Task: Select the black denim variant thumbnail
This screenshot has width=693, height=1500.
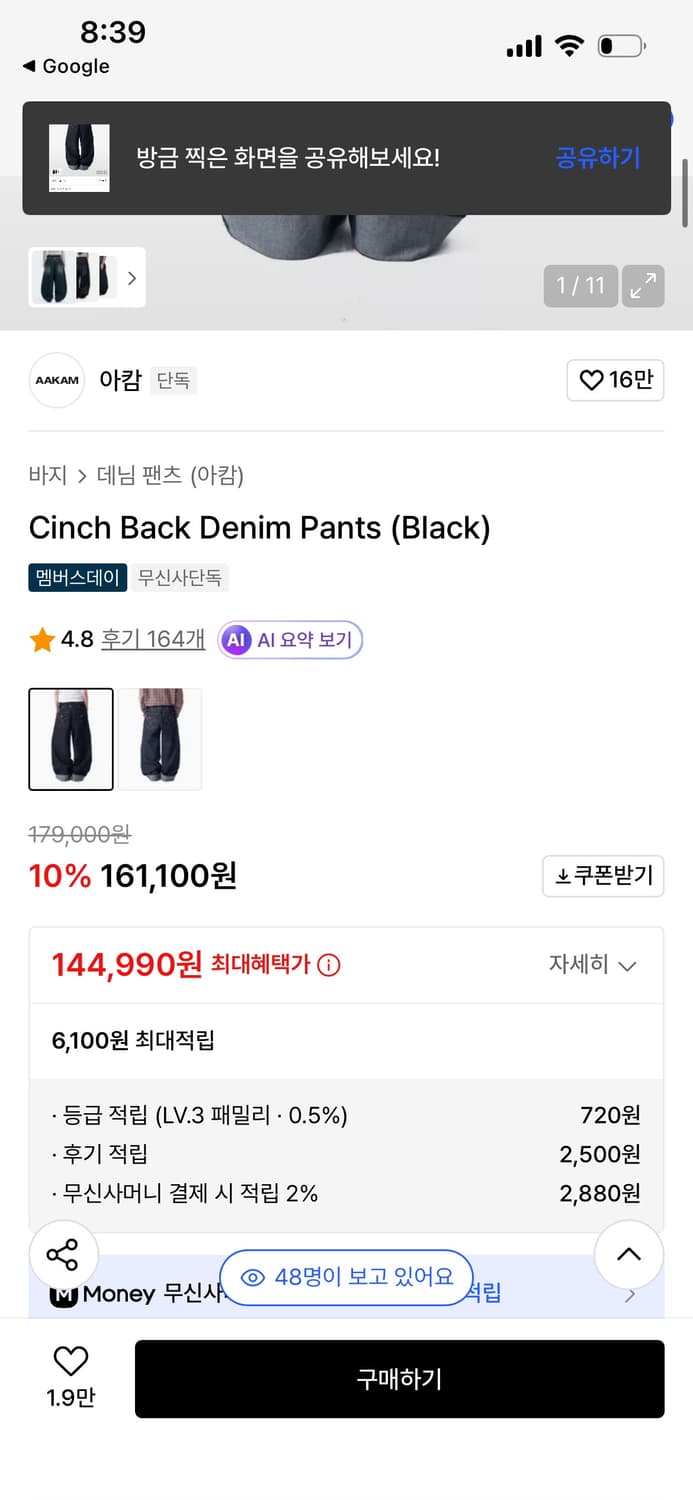Action: pyautogui.click(x=71, y=739)
